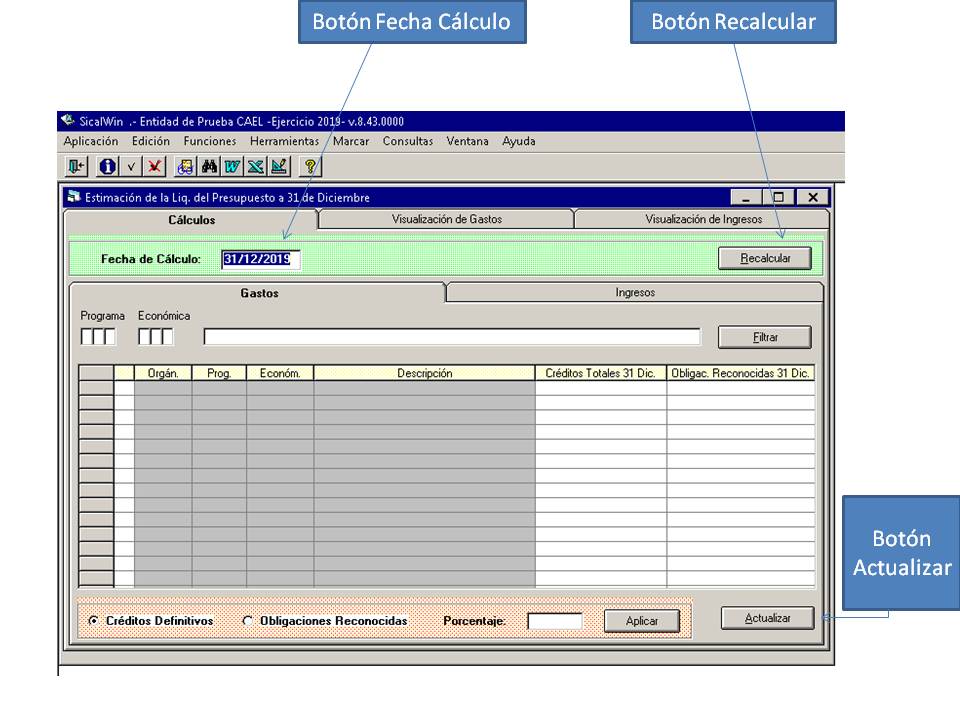
Task: Click the Porcentaje input field
Action: click(554, 621)
